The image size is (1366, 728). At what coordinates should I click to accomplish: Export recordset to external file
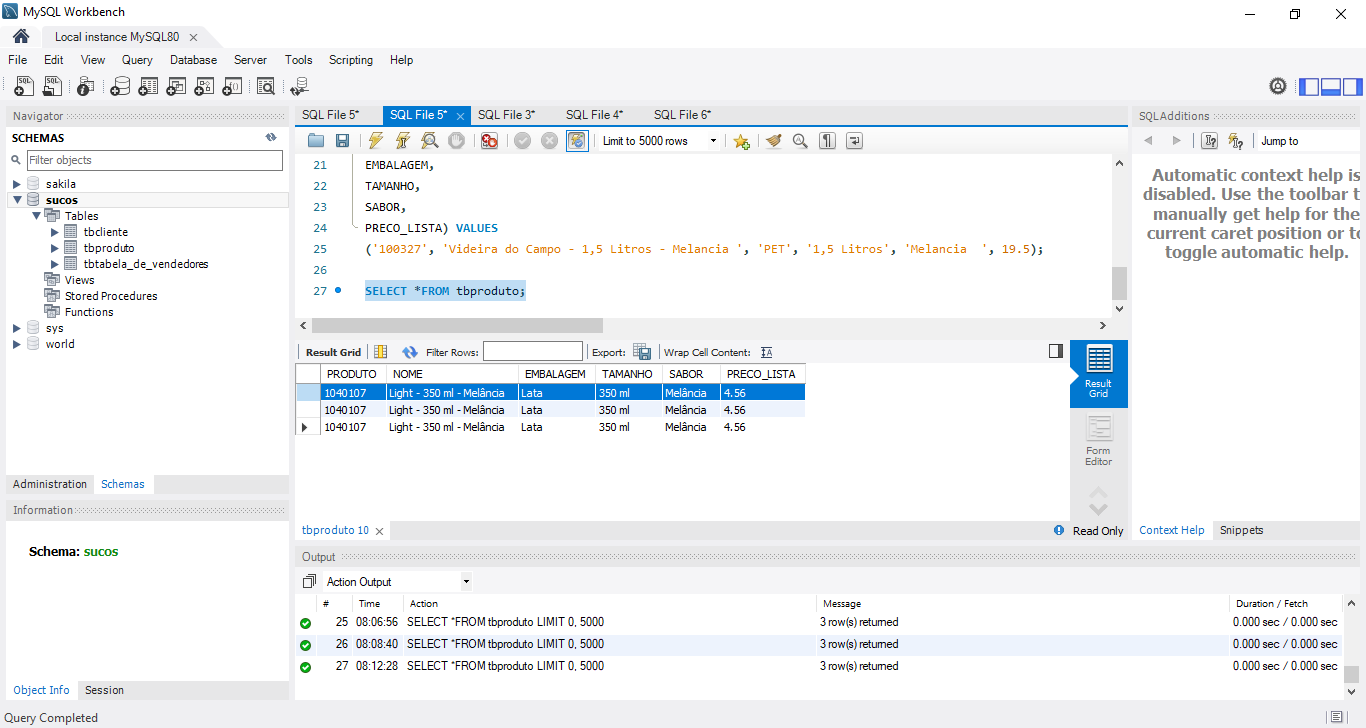(642, 352)
